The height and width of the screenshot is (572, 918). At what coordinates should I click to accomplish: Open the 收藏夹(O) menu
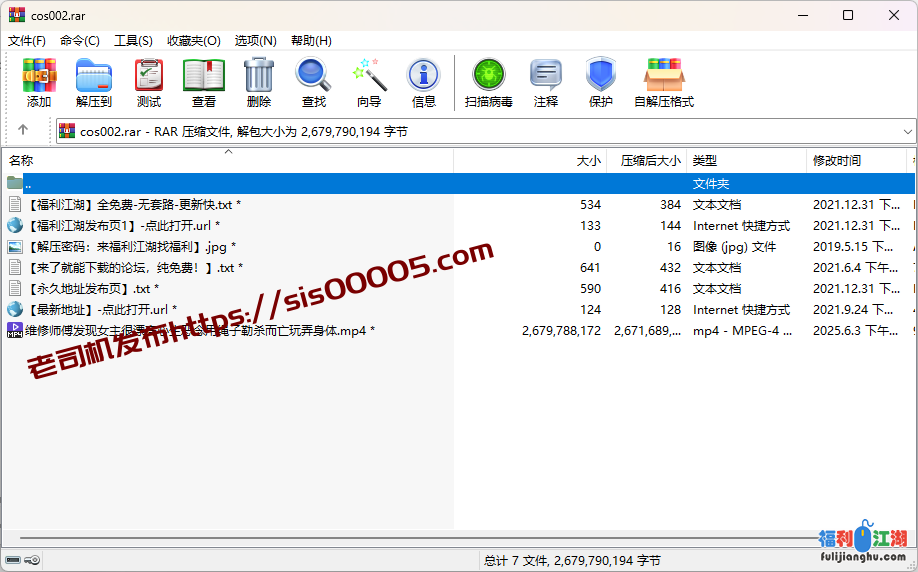pyautogui.click(x=194, y=40)
